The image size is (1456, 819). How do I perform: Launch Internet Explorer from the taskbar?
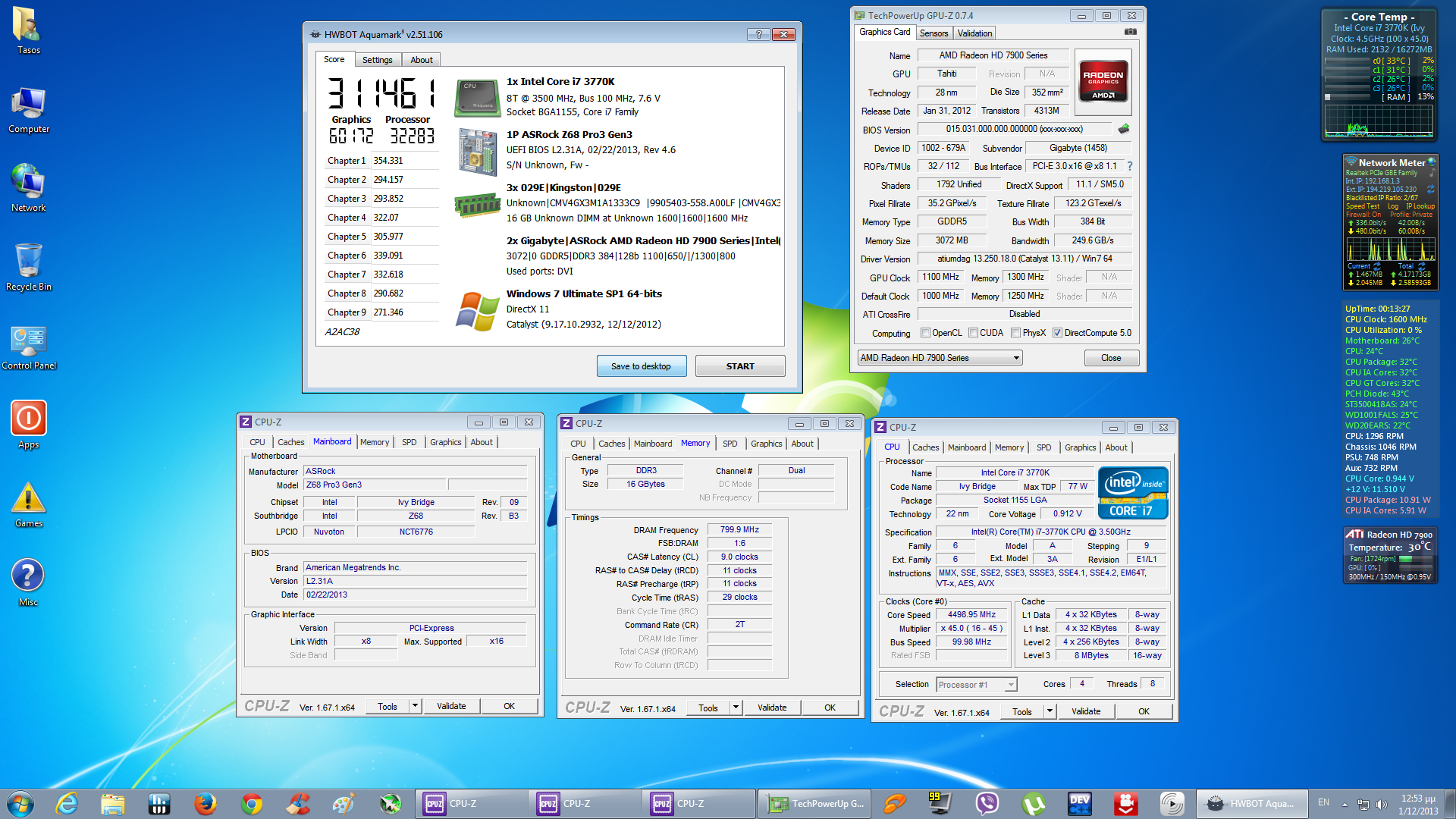[x=67, y=804]
